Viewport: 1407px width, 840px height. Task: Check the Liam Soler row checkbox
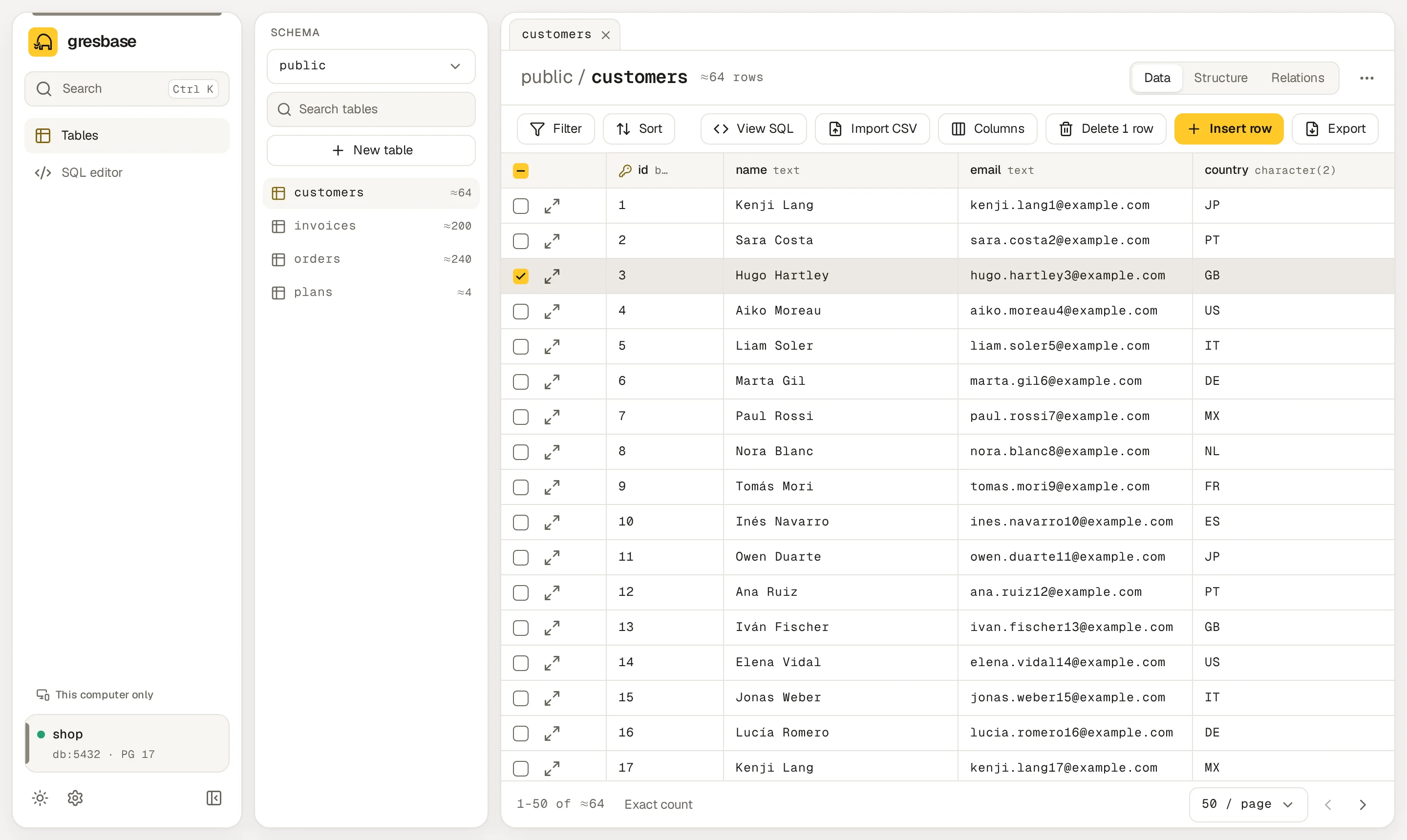coord(521,346)
